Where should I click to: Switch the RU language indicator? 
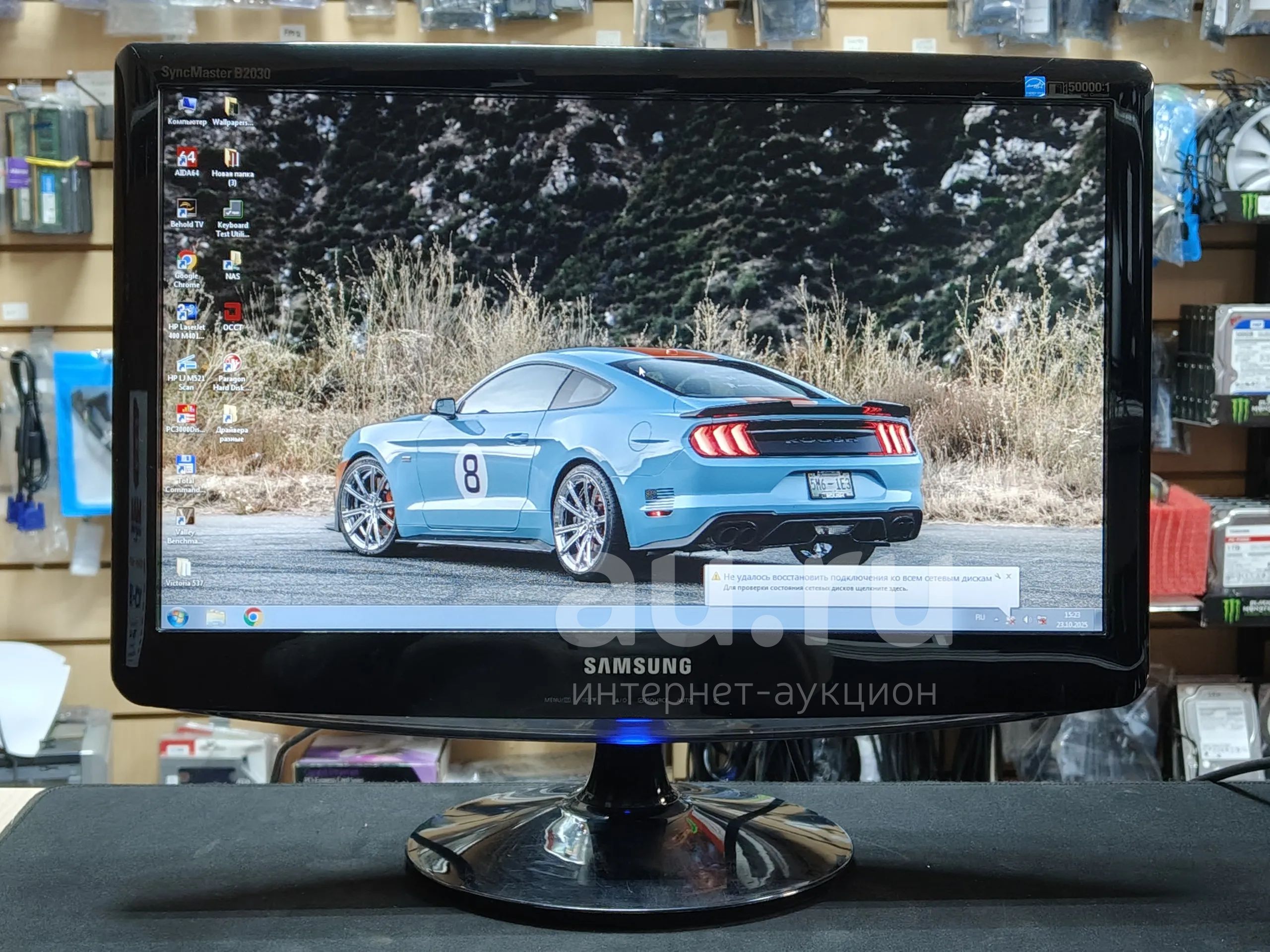(980, 617)
